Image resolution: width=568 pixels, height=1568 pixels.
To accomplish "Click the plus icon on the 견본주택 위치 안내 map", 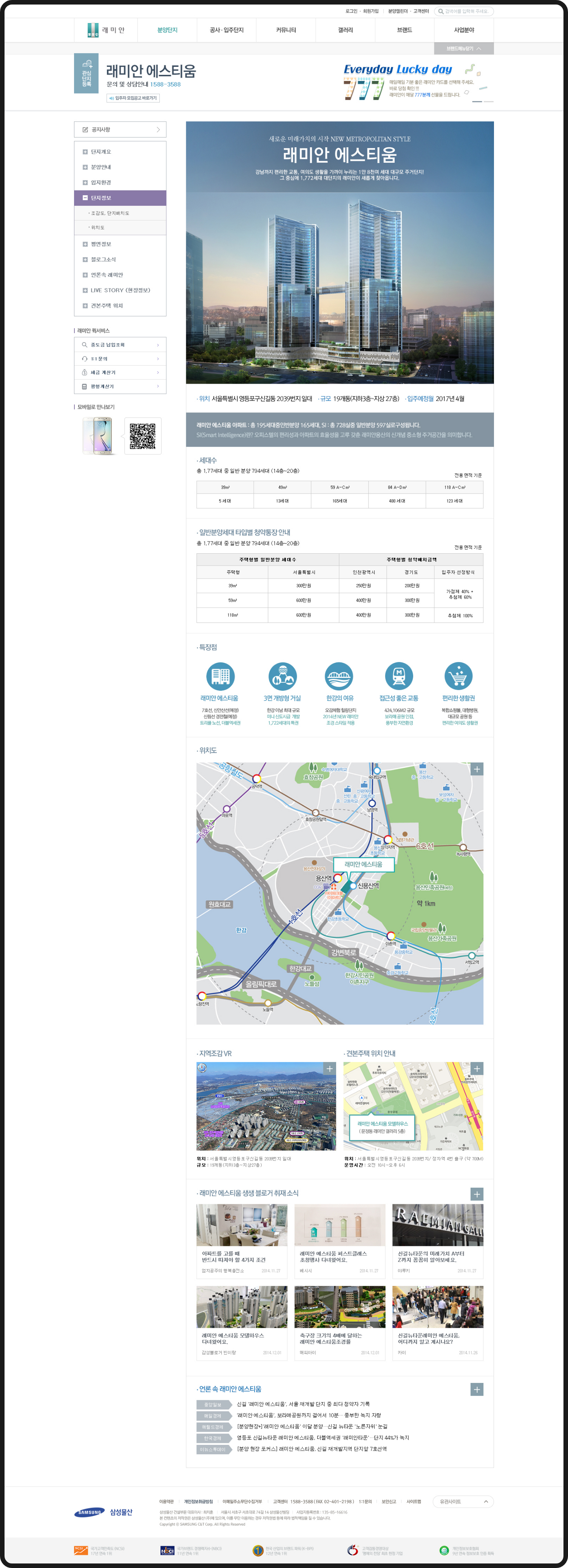I will 477,1069.
